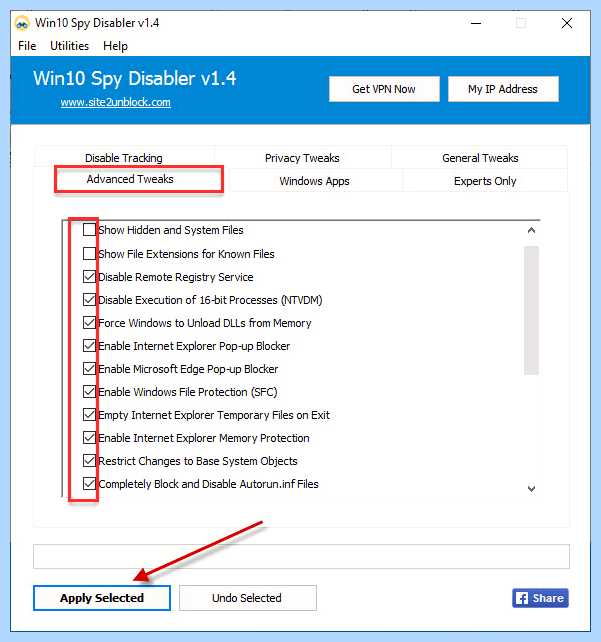Uncheck Completely Block and Disable Autorun.inf Files
Viewport: 601px width, 642px height.
click(x=89, y=484)
